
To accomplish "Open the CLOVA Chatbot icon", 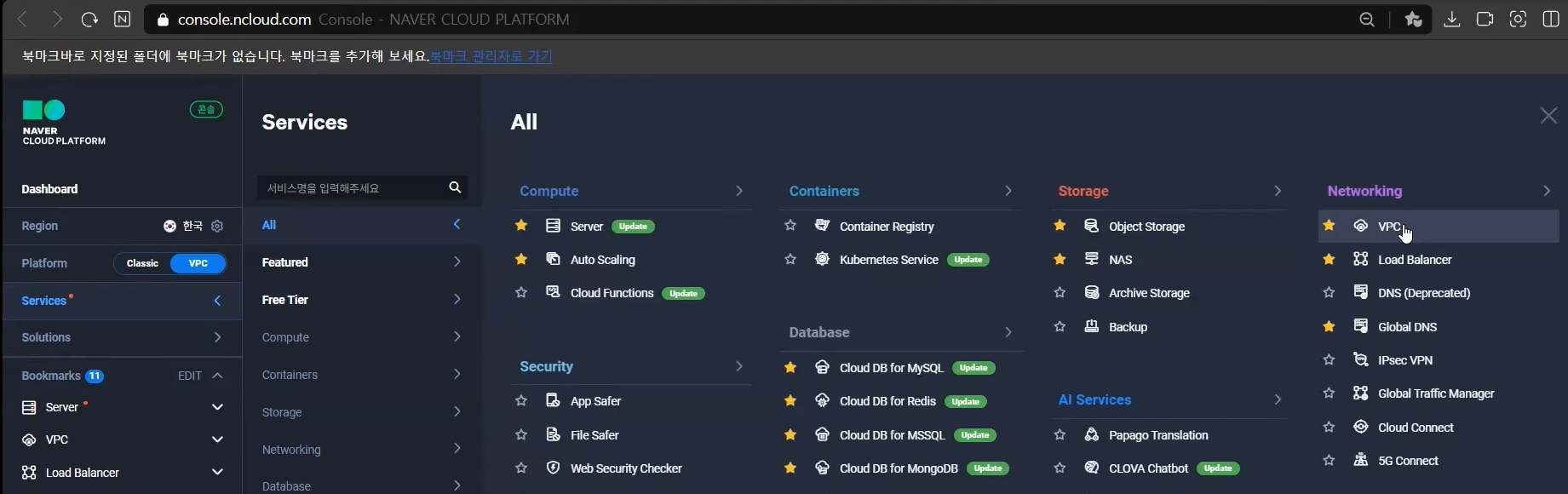I will [x=1091, y=468].
